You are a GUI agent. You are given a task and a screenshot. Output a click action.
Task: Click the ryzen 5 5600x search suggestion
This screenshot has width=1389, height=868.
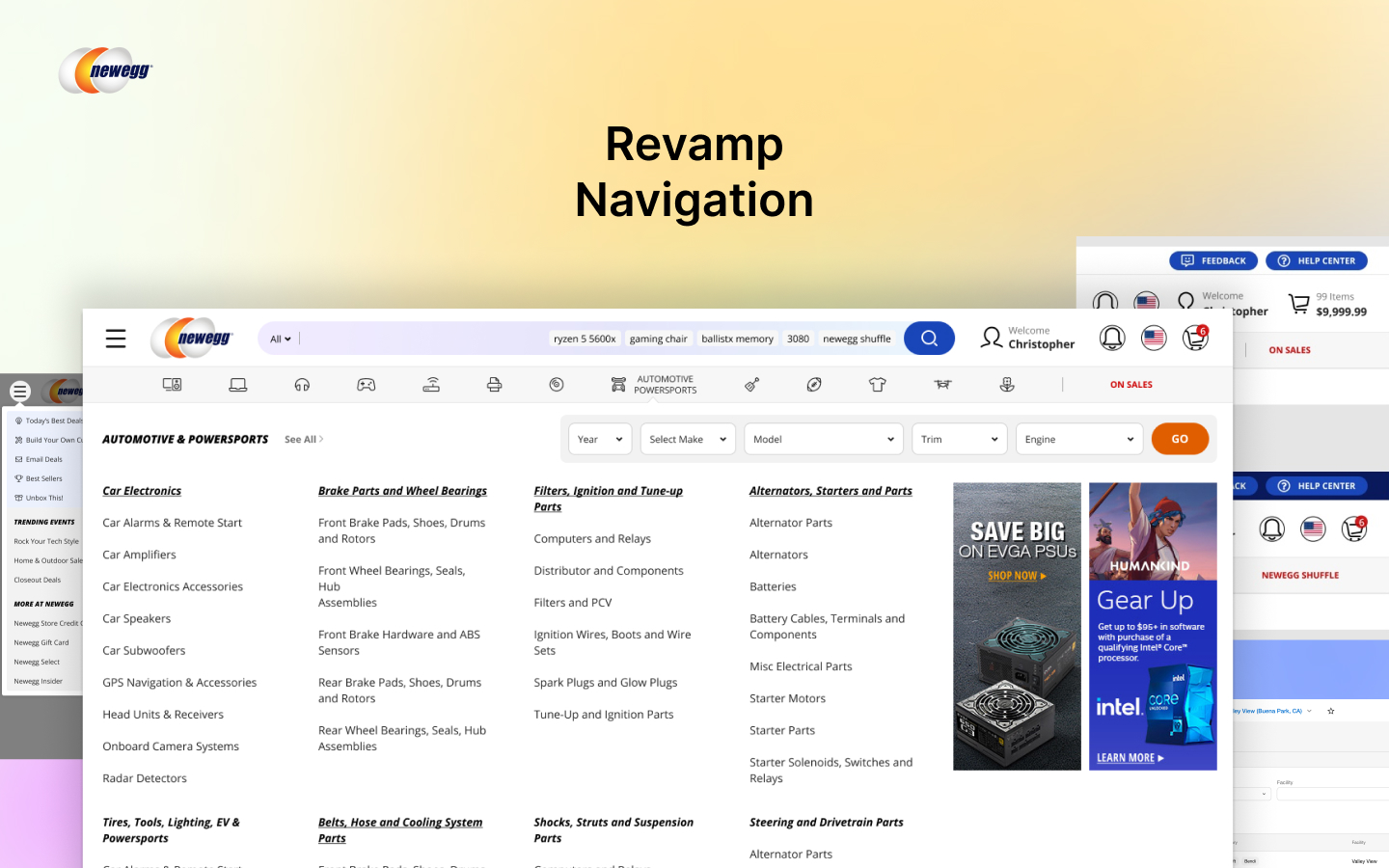tap(585, 339)
